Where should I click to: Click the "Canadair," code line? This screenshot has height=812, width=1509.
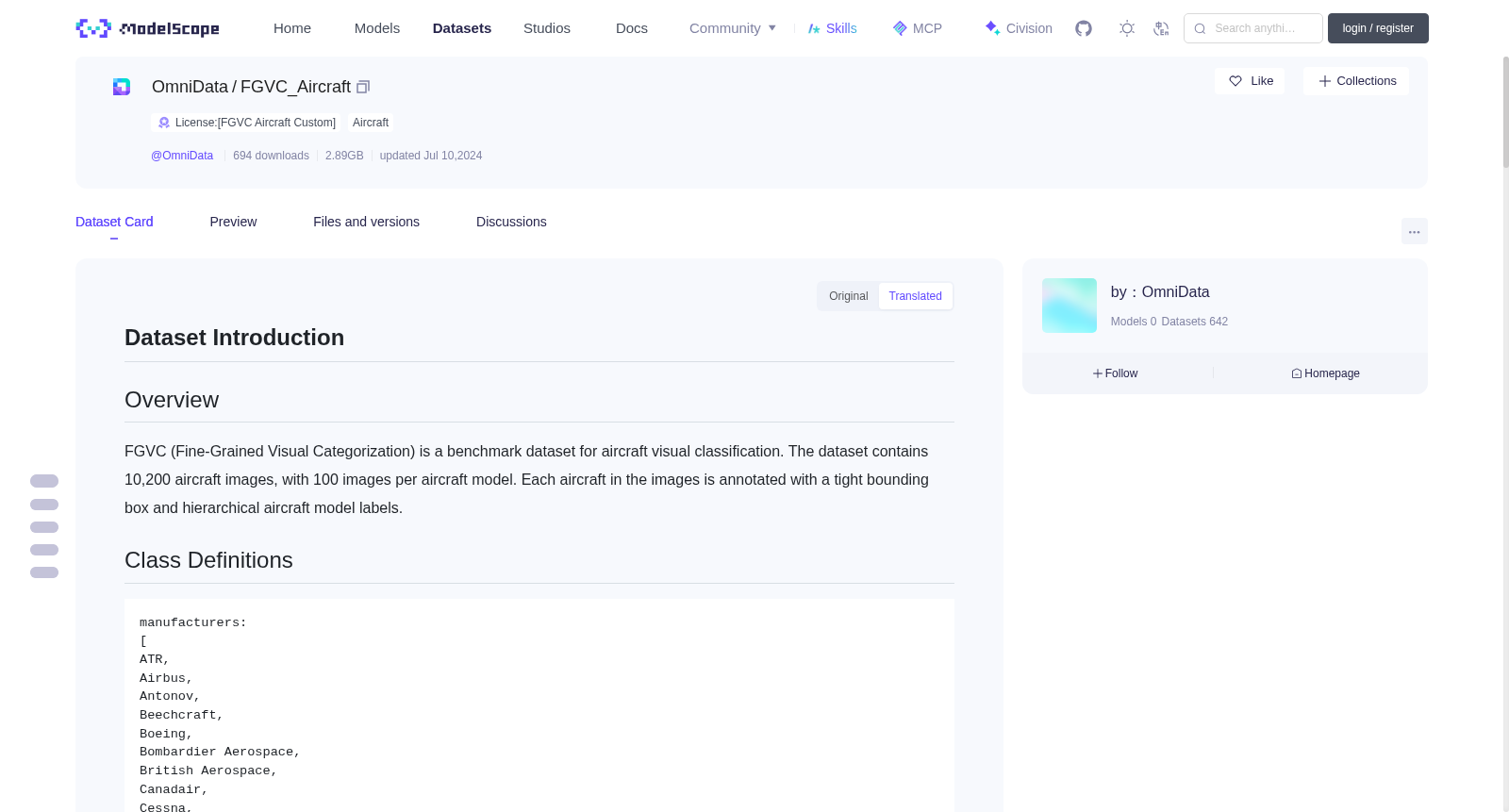click(x=174, y=789)
